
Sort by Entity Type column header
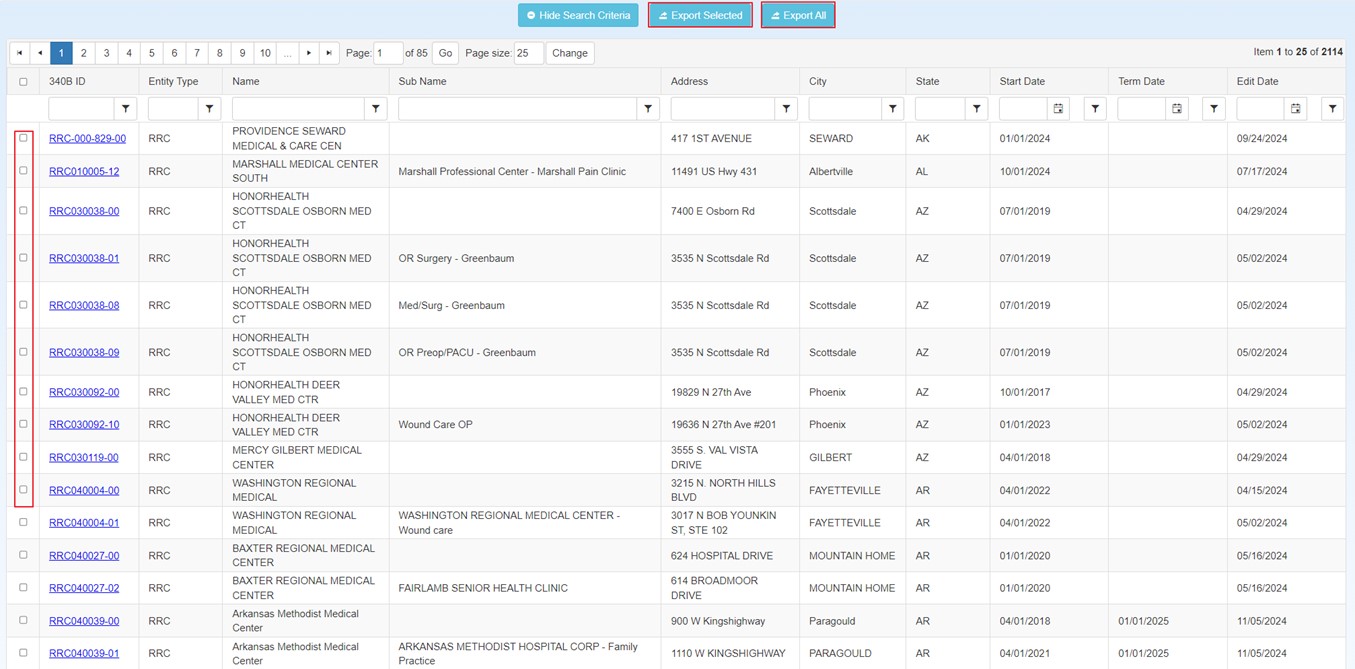pos(173,81)
